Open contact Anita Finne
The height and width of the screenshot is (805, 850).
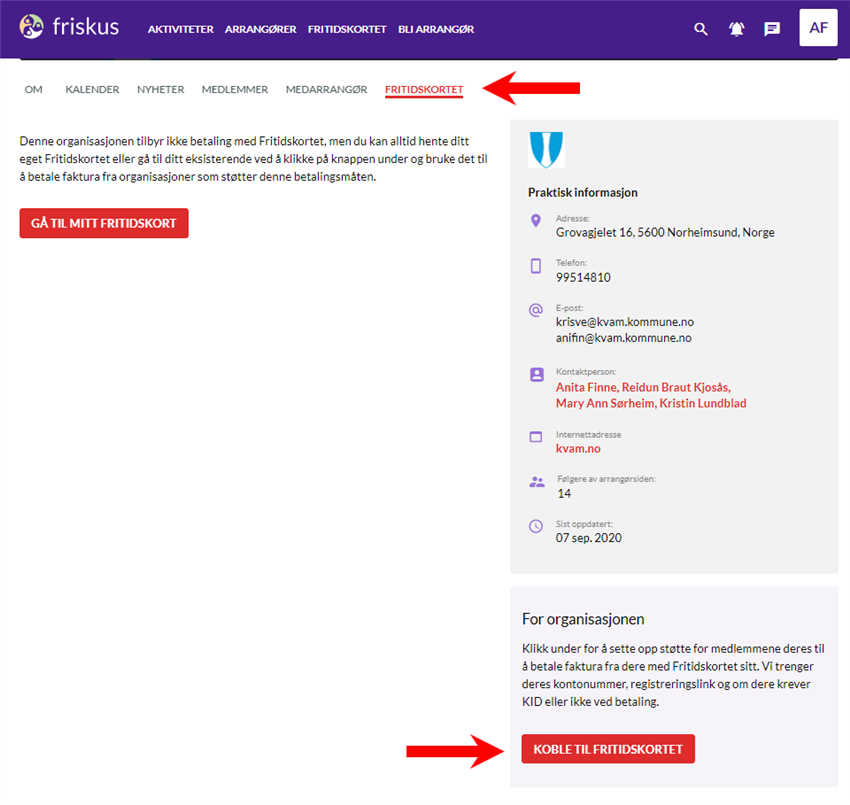click(587, 388)
